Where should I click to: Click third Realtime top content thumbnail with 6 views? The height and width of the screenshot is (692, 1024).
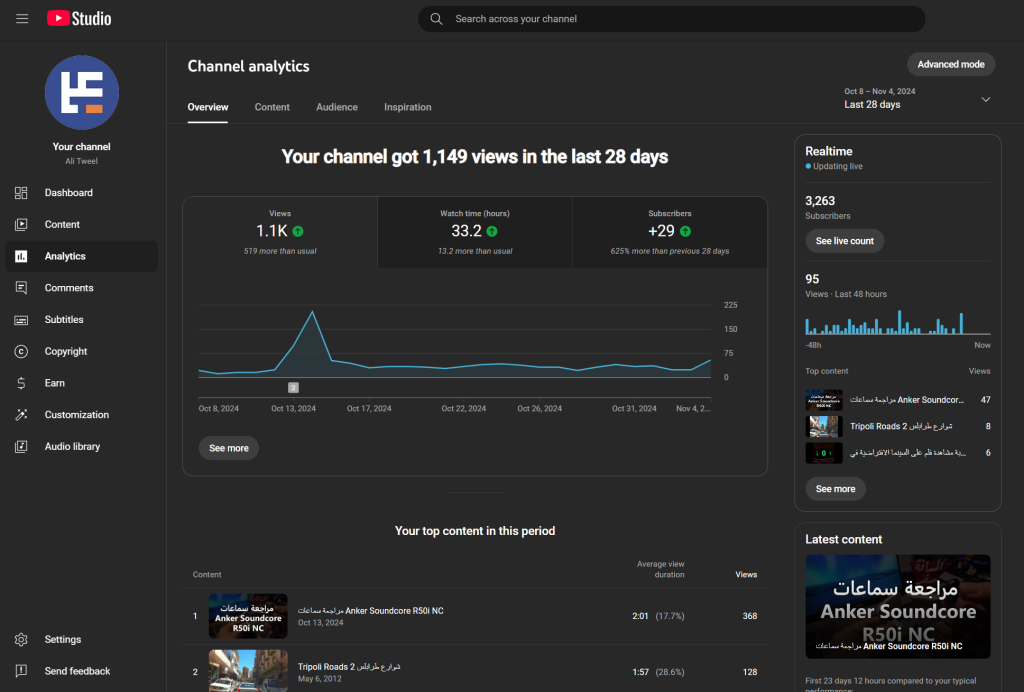(824, 453)
